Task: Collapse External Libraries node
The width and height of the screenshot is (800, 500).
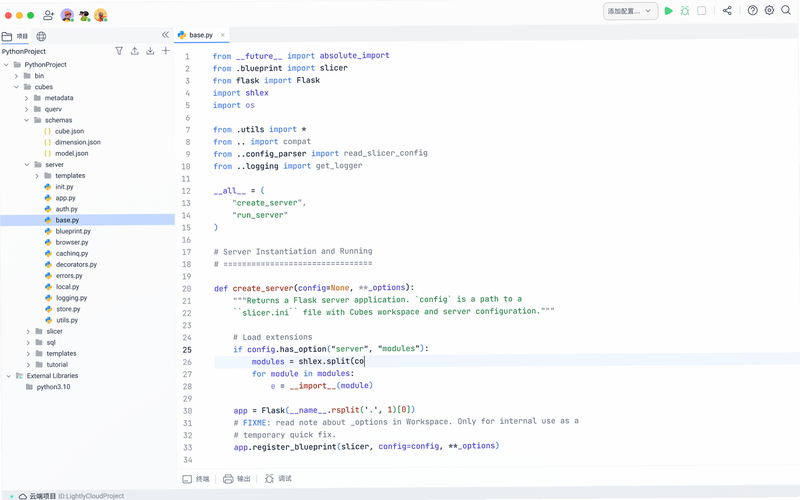Action: click(x=8, y=376)
